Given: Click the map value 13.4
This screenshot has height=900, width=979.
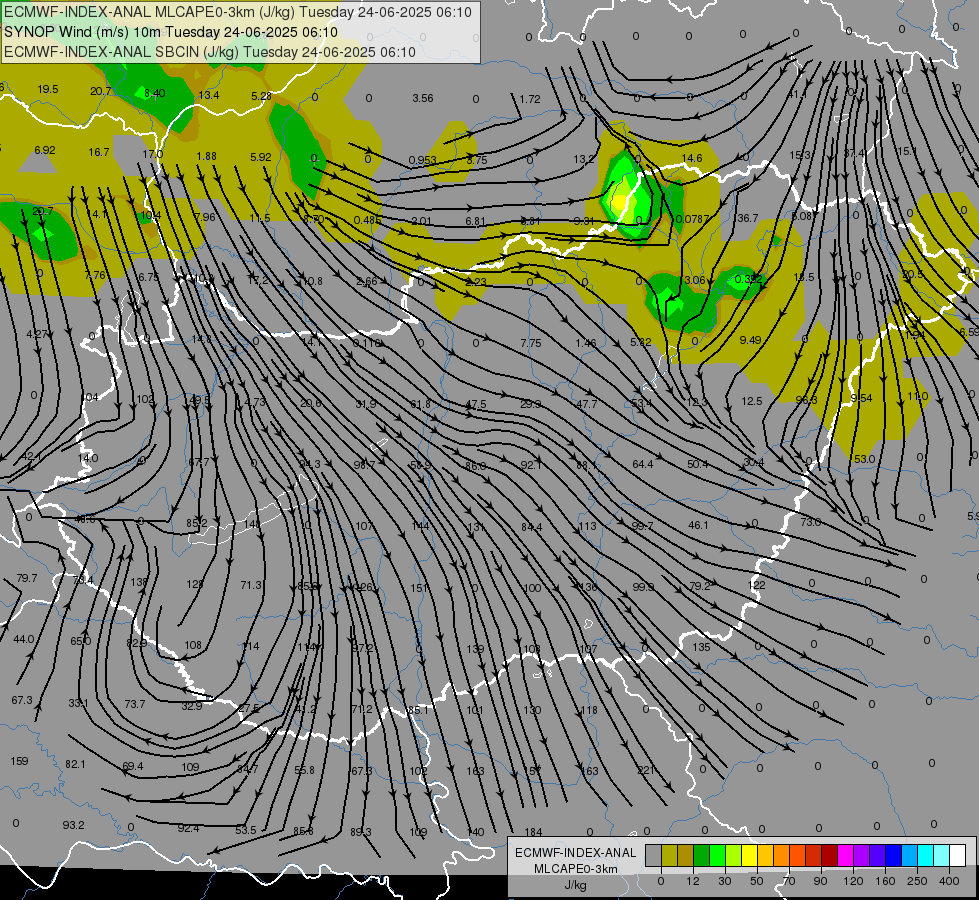Looking at the screenshot, I should click(209, 95).
